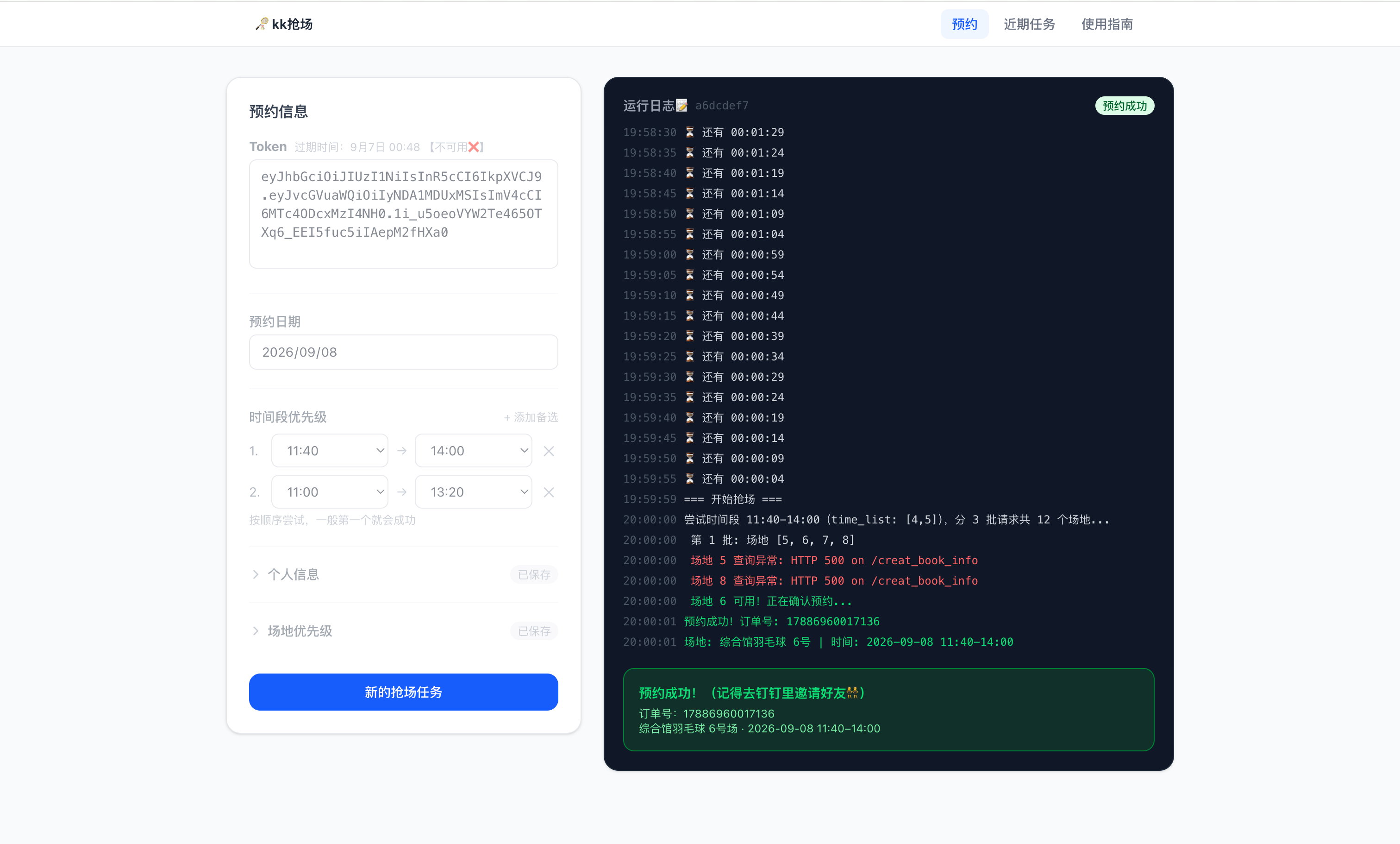The width and height of the screenshot is (1400, 844).
Task: Click the hint 按顺序尝试，一般第一个就会成功
Action: 332,520
